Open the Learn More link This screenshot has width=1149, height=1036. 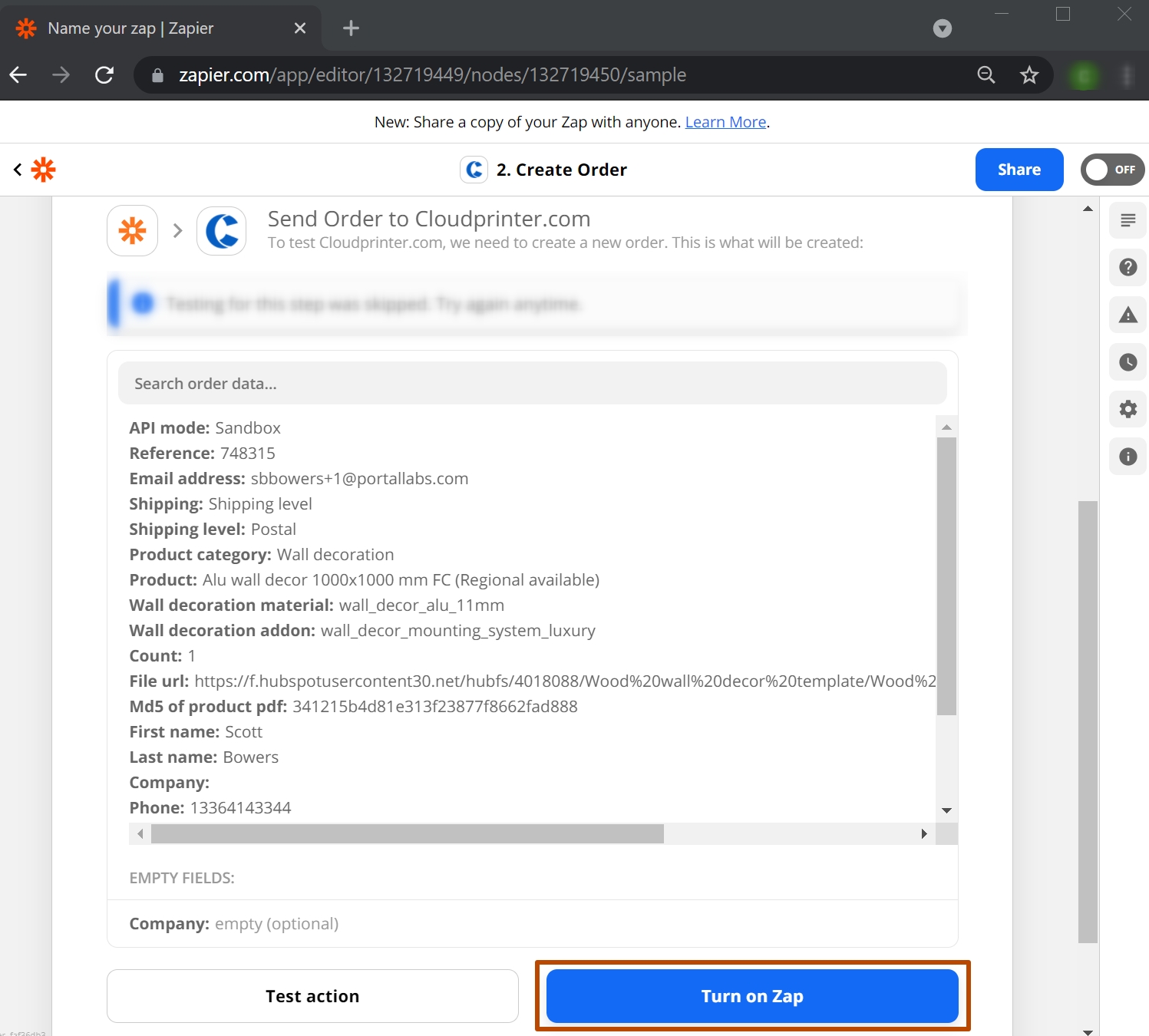pos(725,122)
